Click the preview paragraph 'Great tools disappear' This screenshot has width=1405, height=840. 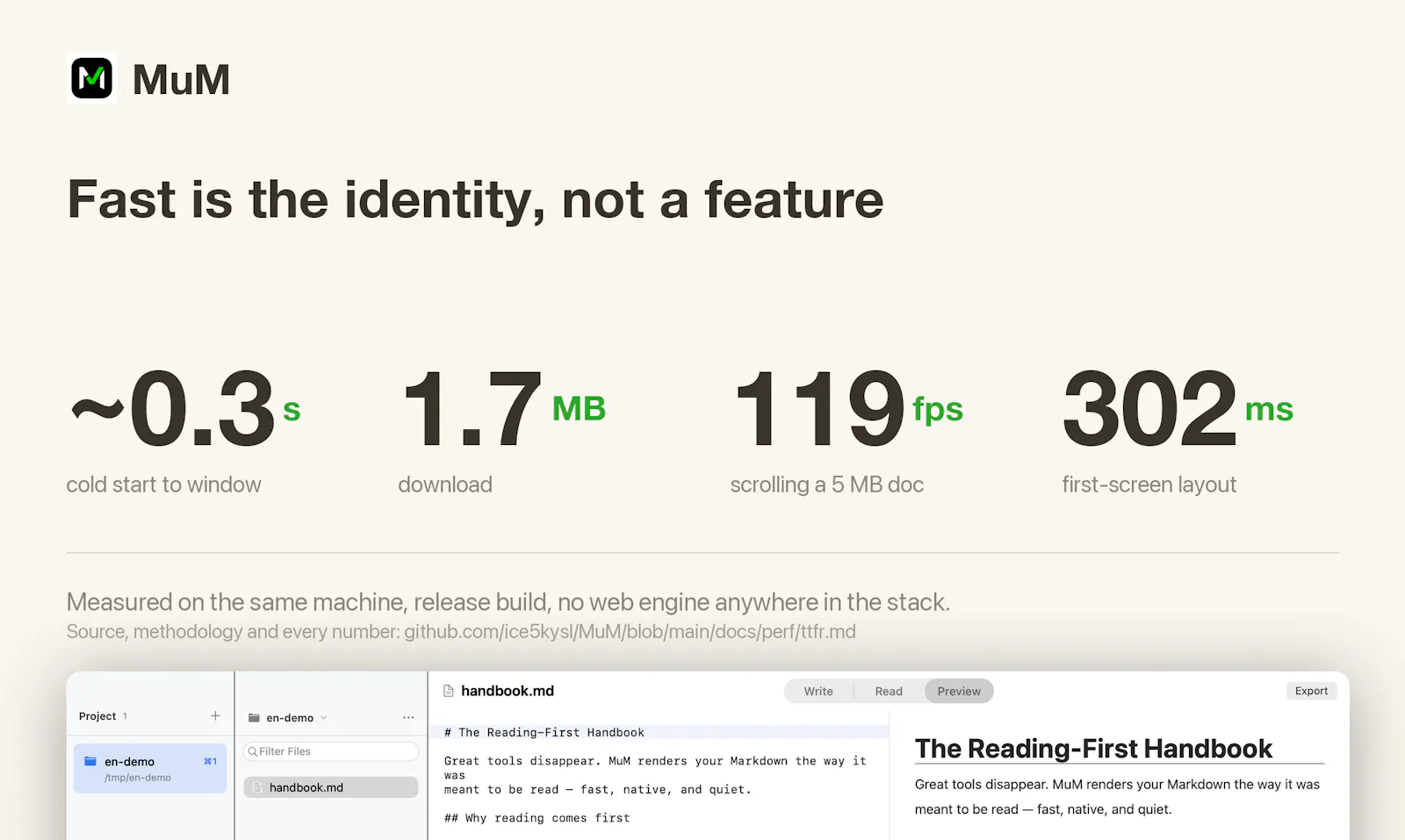coord(1117,797)
